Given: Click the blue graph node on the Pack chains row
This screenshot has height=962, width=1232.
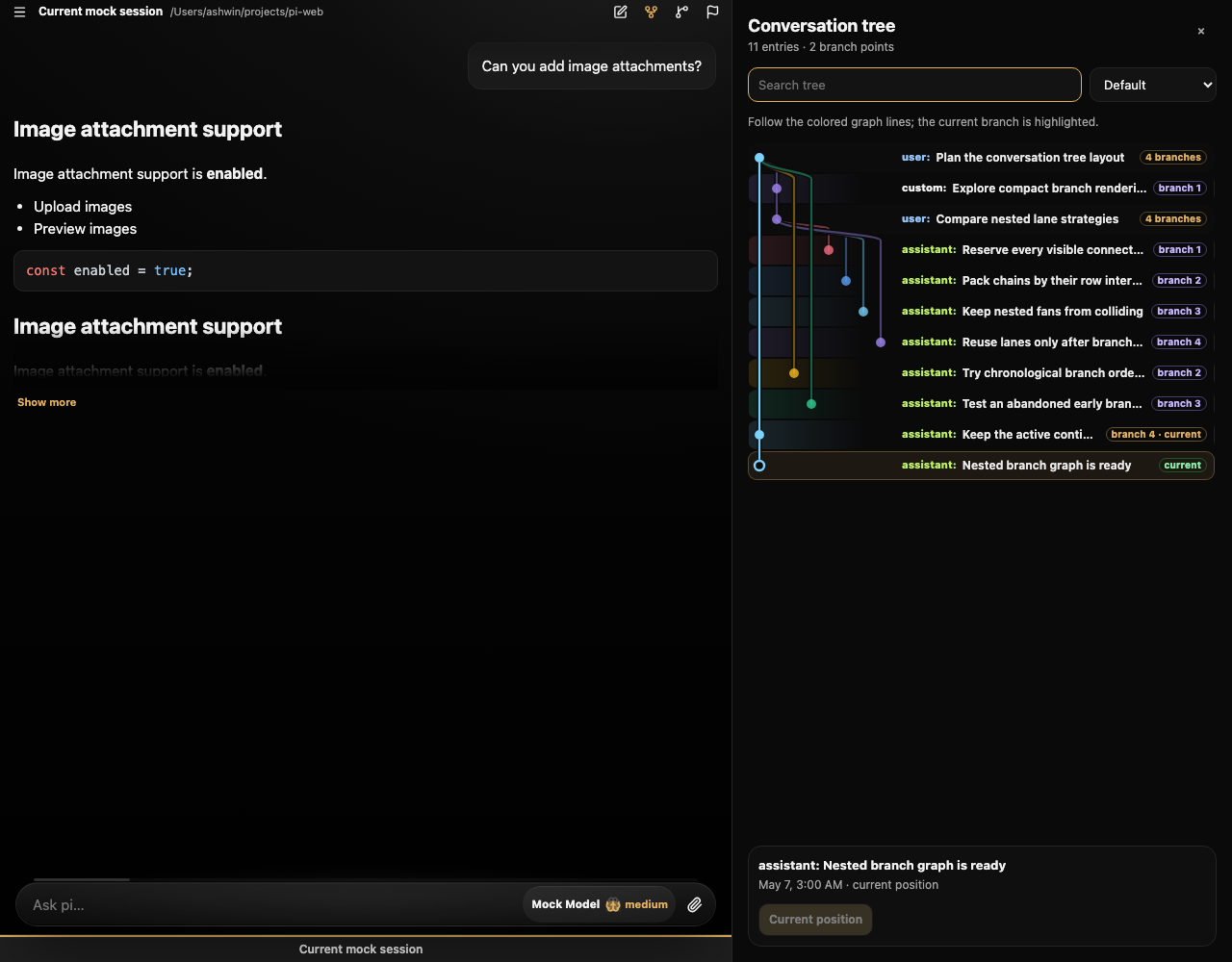Looking at the screenshot, I should click(846, 281).
